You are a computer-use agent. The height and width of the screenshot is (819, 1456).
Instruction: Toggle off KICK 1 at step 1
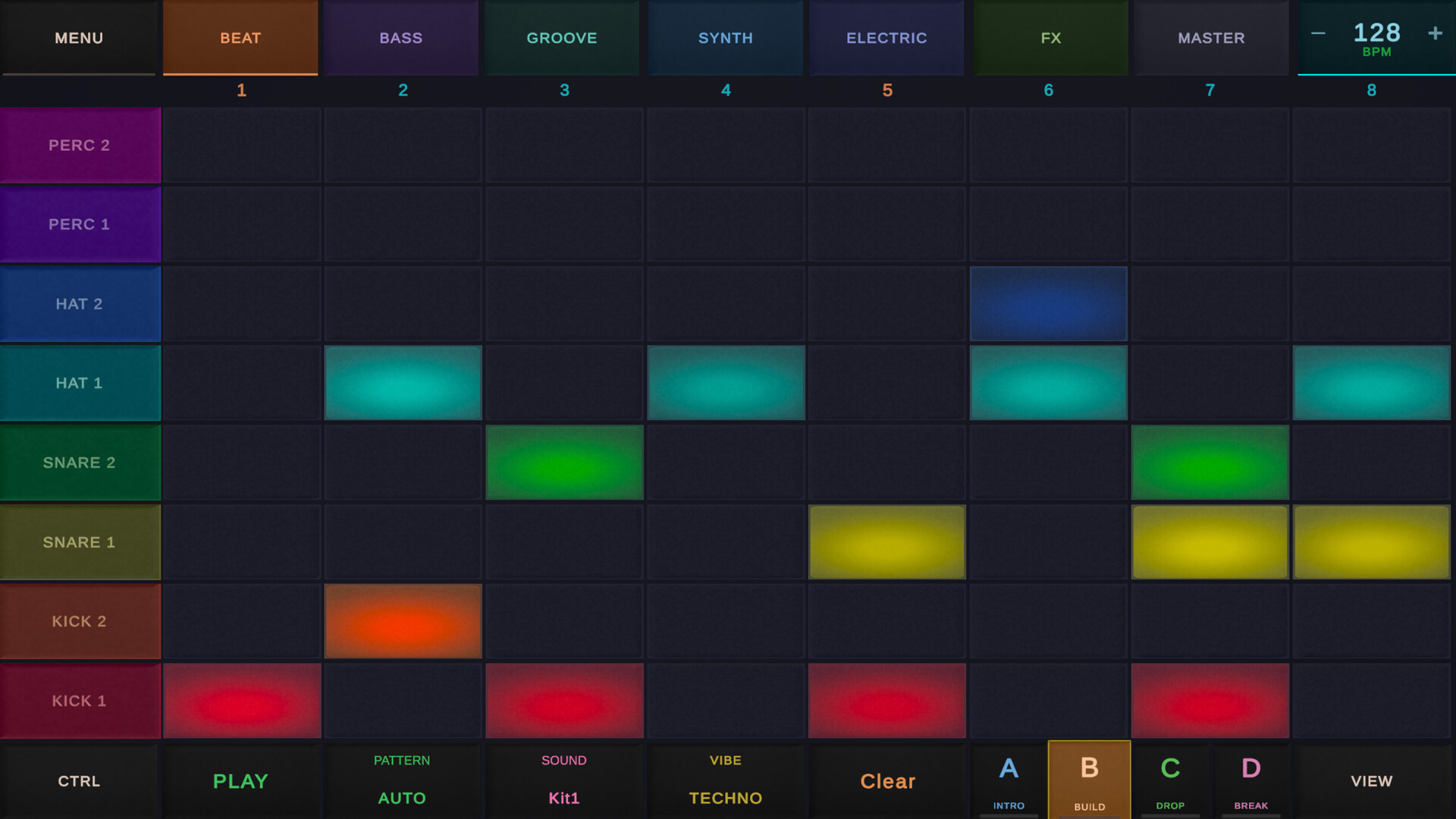tap(242, 701)
